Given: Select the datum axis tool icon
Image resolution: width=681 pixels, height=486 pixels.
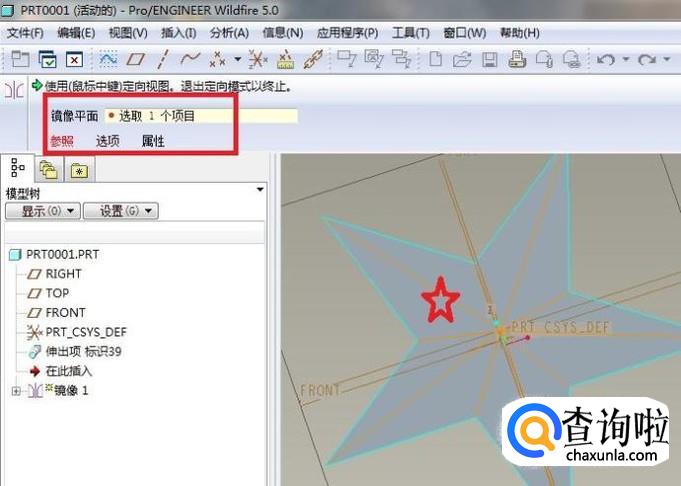Looking at the screenshot, I should [163, 59].
